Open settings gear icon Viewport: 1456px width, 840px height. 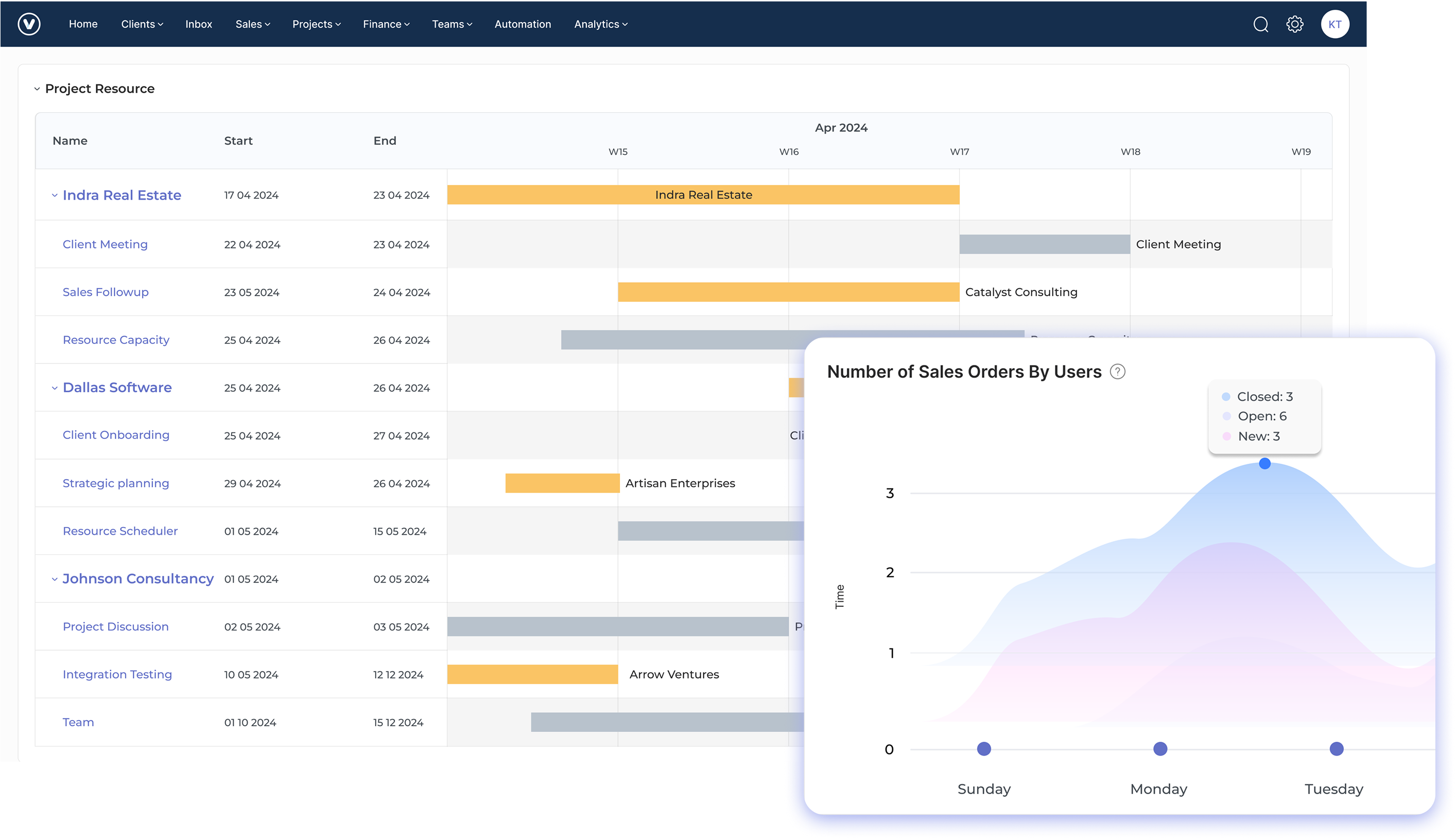tap(1294, 24)
